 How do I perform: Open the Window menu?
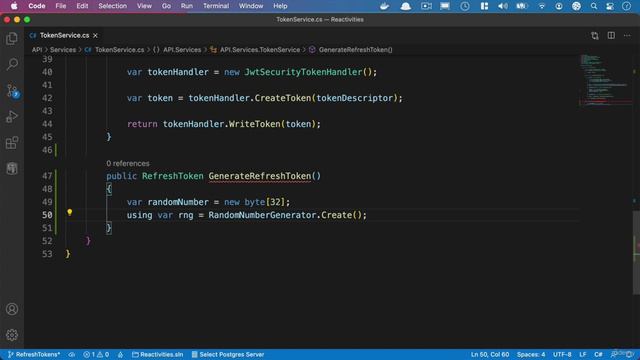pos(251,6)
